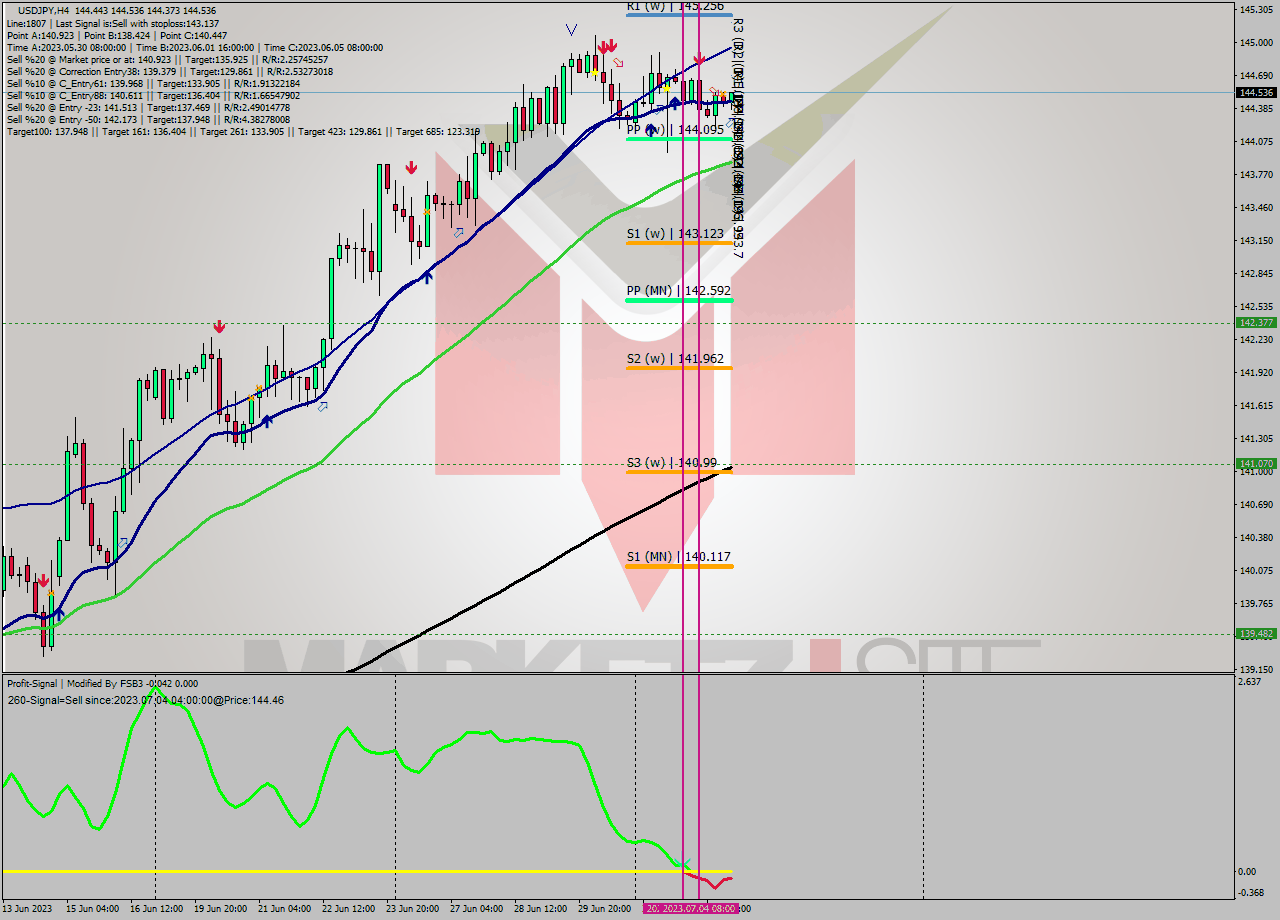Screen dimensions: 1280x920
Task: Click the S2 (w) 141.962 support label
Action: pos(675,358)
